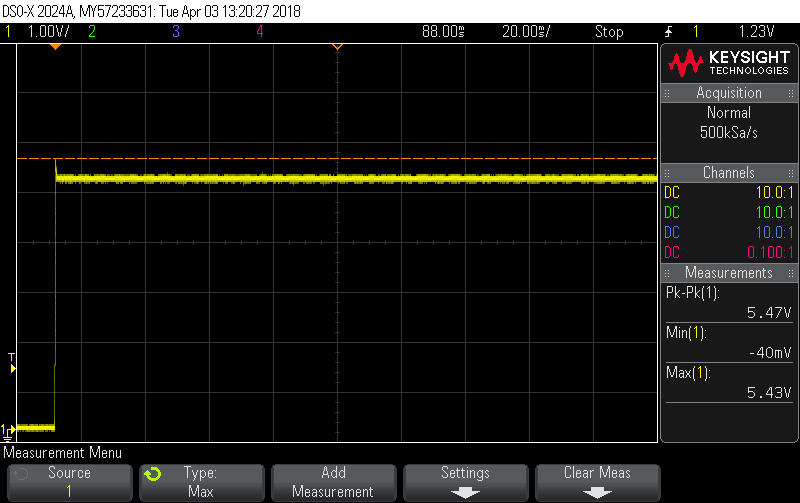Click the orange dashed measurement cursor line

[337, 159]
